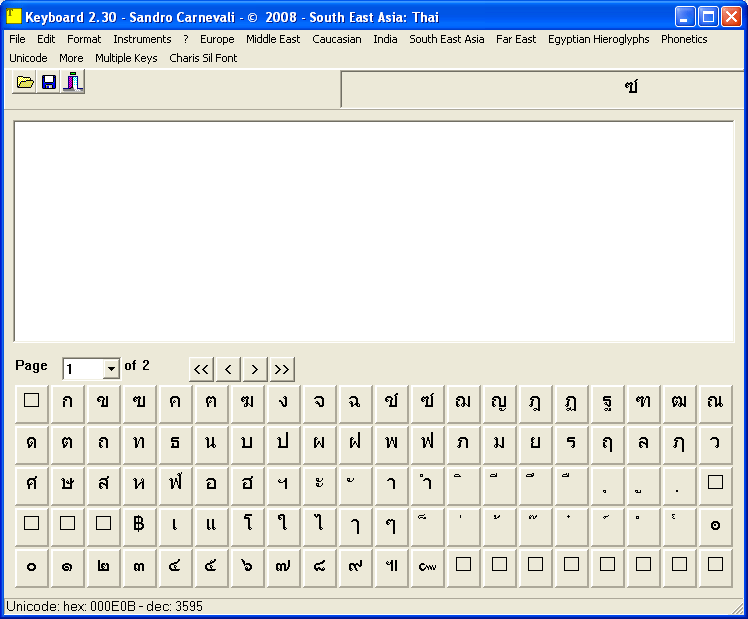This screenshot has width=748, height=619.
Task: Insert Thai vowel แ key
Action: 211,527
